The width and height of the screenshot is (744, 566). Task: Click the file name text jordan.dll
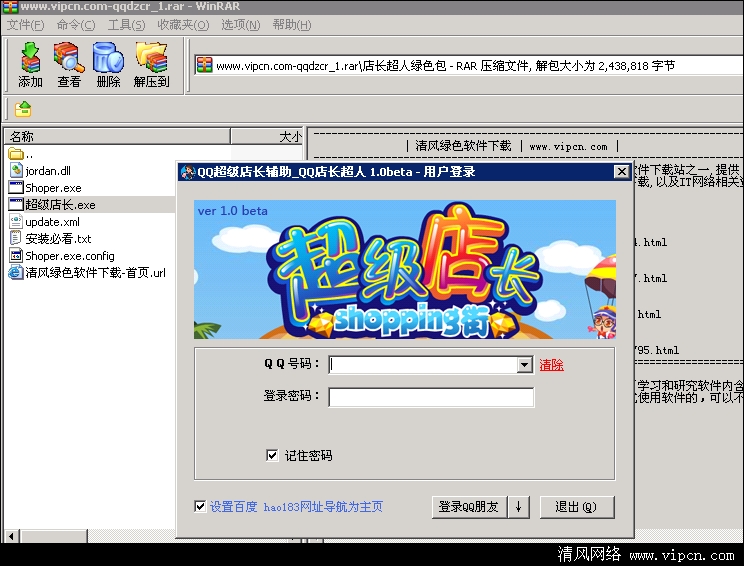[48, 171]
